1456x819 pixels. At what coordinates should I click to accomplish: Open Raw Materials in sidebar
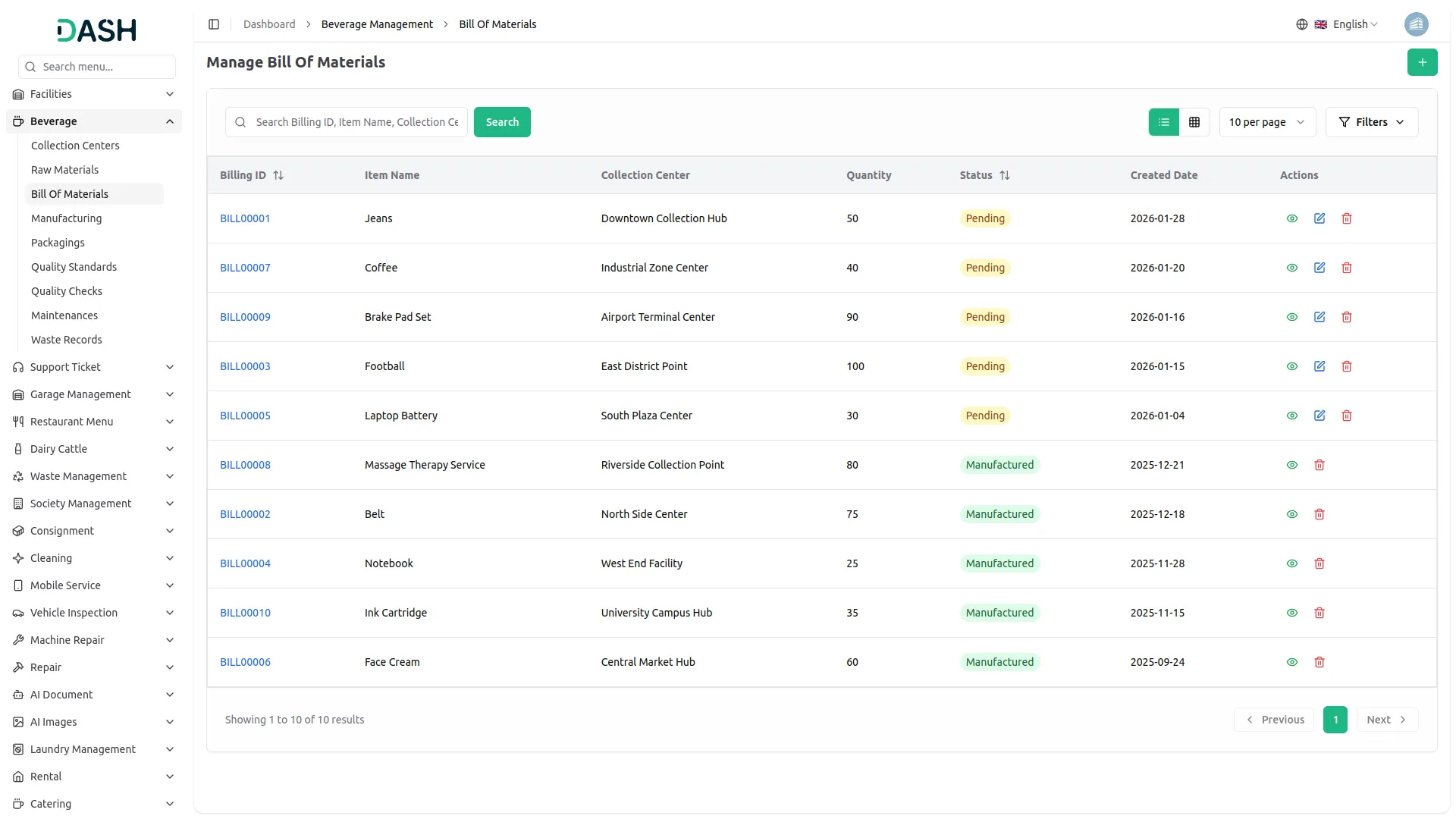click(65, 170)
